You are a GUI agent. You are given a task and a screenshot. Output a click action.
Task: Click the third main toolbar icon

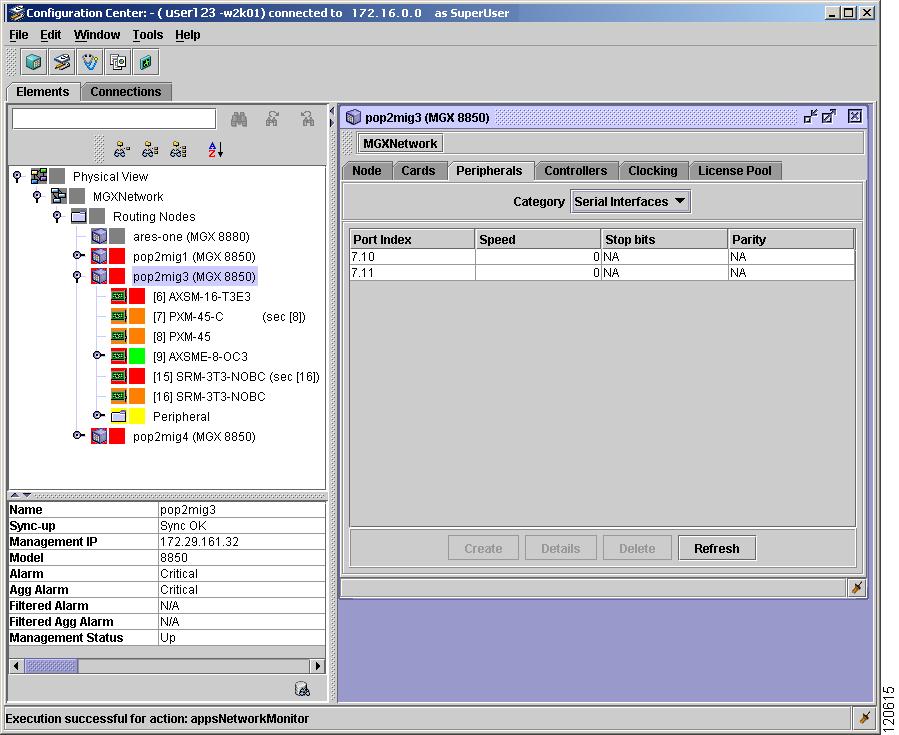click(90, 62)
